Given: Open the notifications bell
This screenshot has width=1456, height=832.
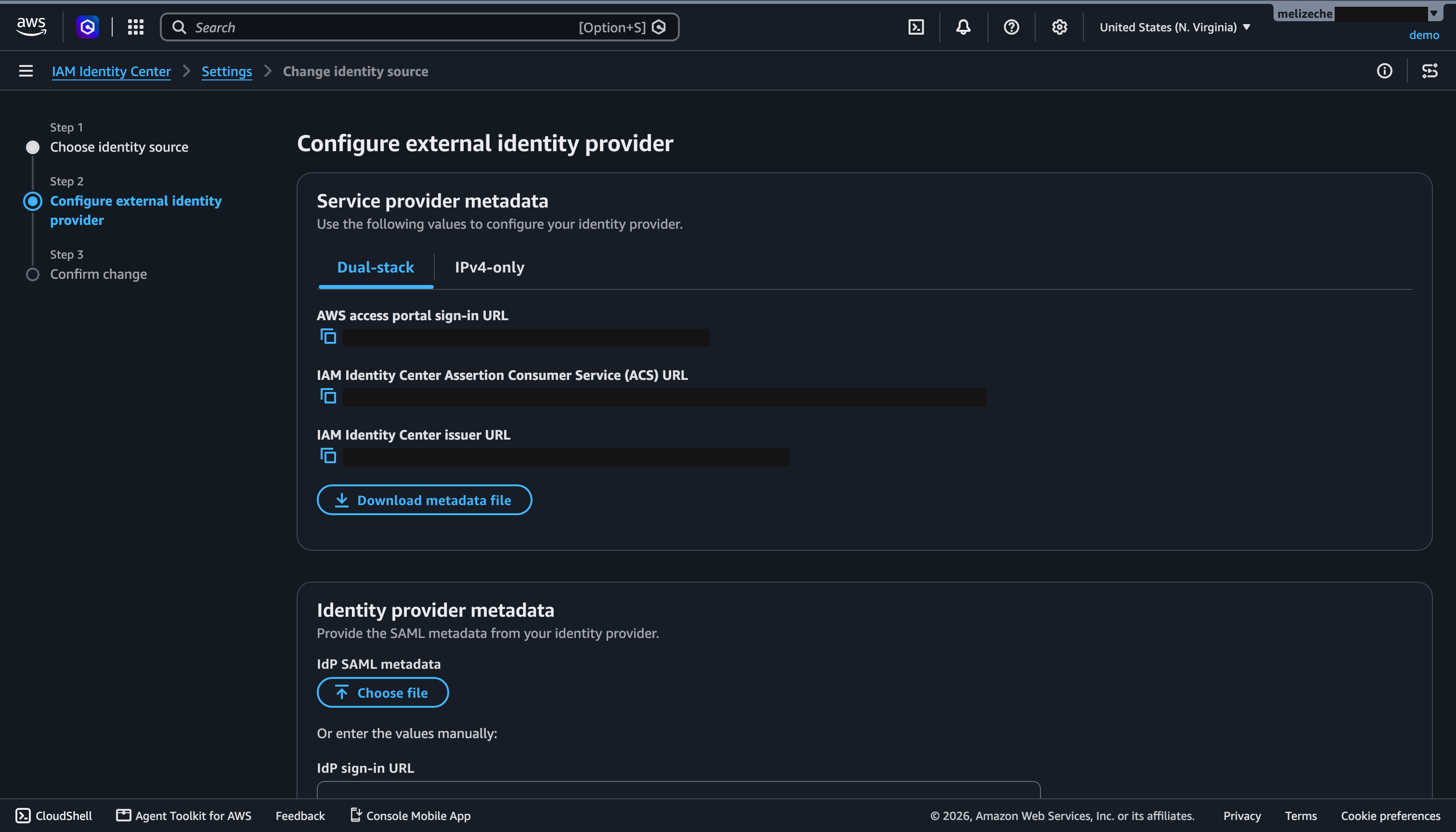Looking at the screenshot, I should pos(963,27).
